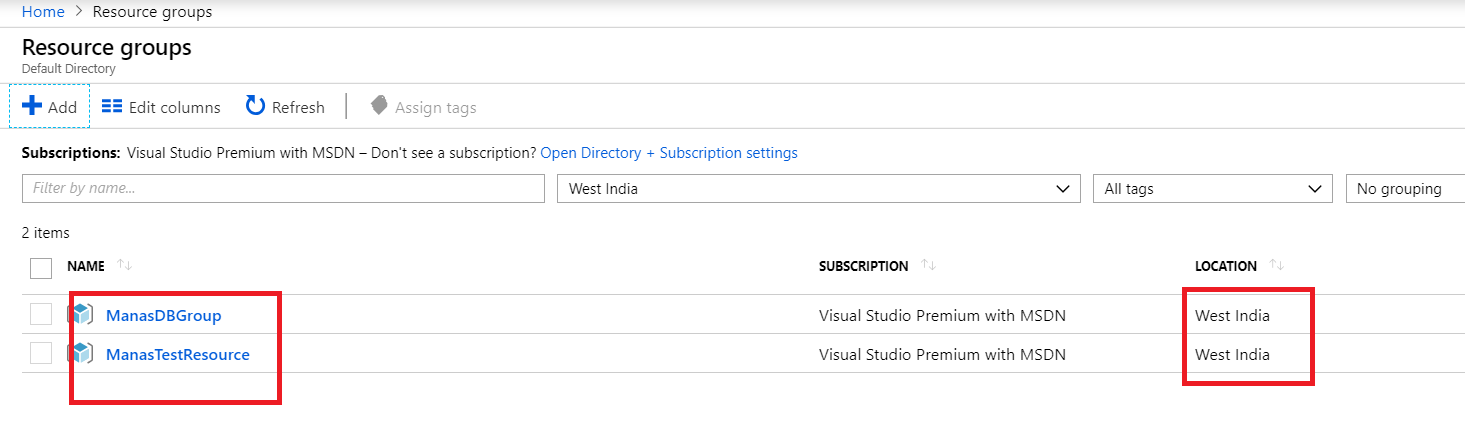1465x425 pixels.
Task: Focus the Filter by name field
Action: 283,188
